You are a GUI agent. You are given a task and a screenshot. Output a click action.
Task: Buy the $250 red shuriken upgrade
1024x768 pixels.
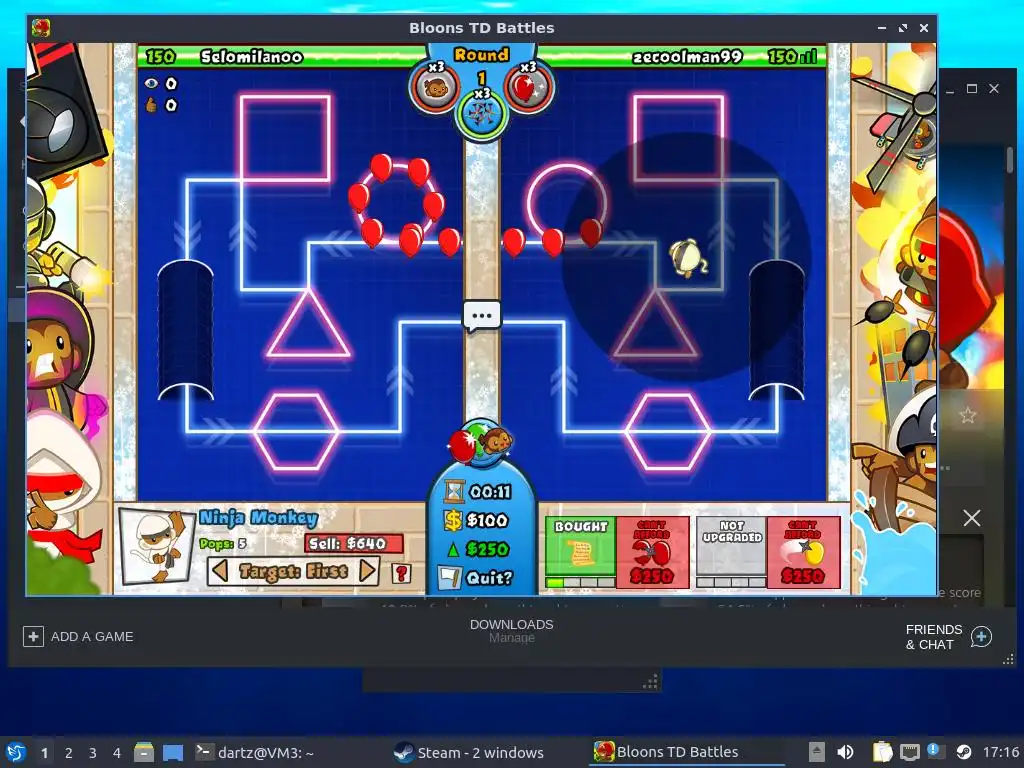tap(652, 552)
